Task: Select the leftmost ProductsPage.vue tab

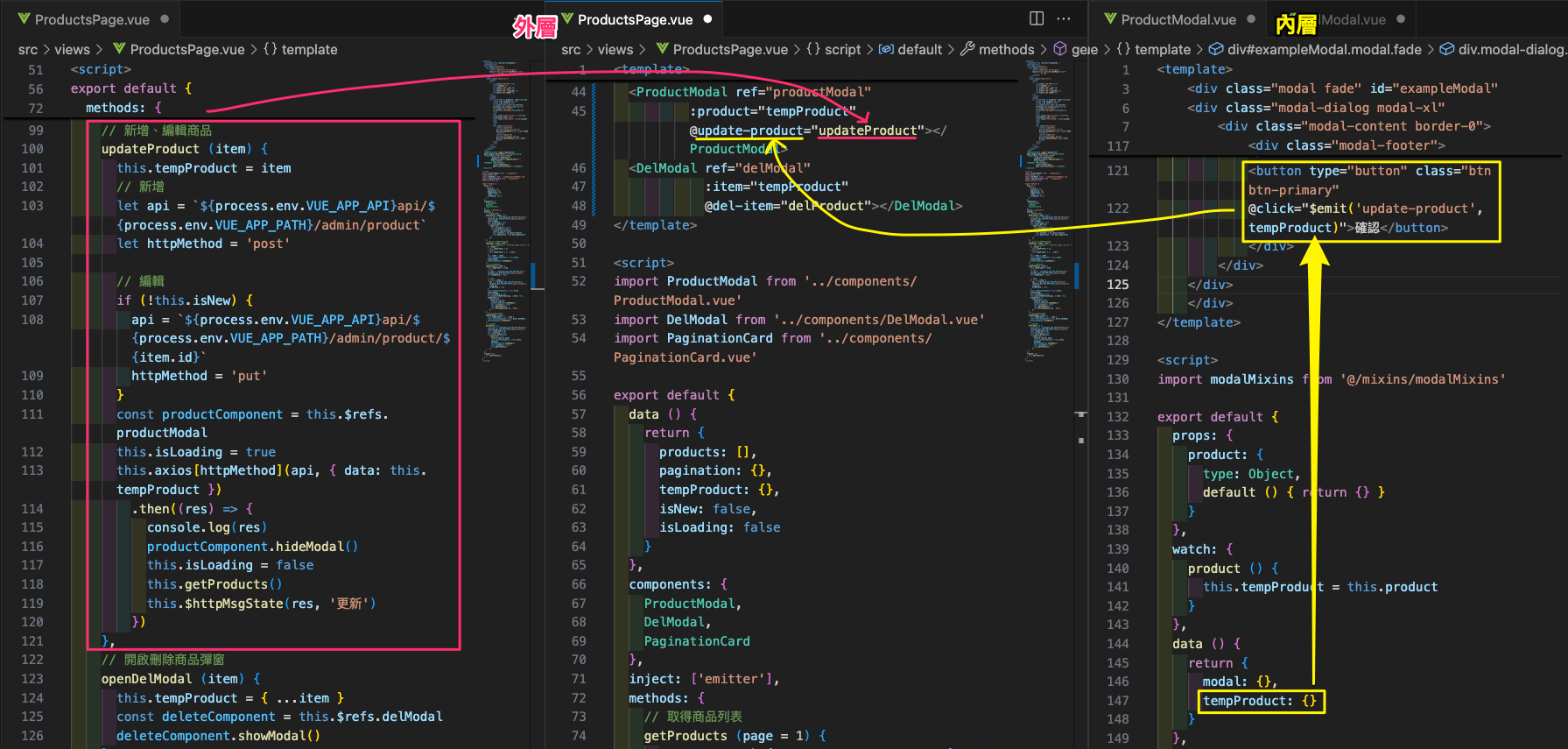Action: click(91, 19)
